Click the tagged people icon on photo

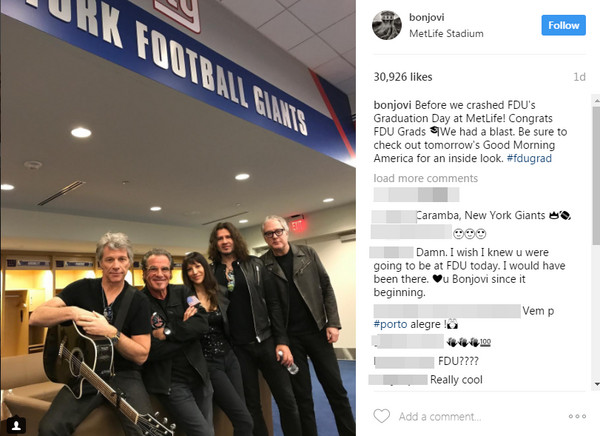(16, 425)
